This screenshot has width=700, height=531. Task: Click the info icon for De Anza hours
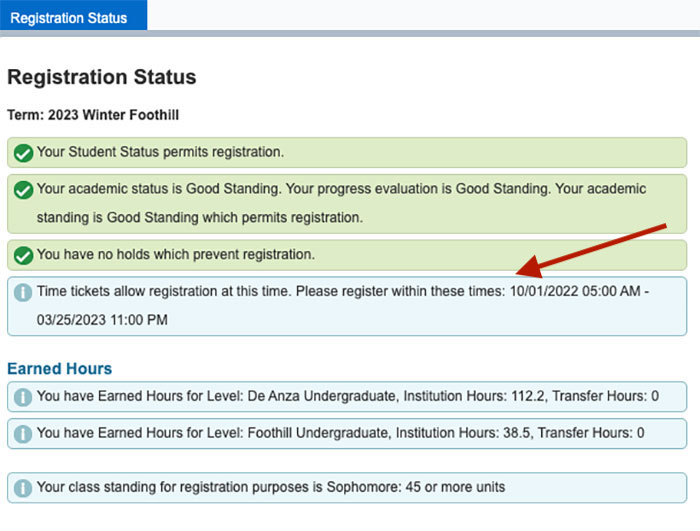(21, 397)
